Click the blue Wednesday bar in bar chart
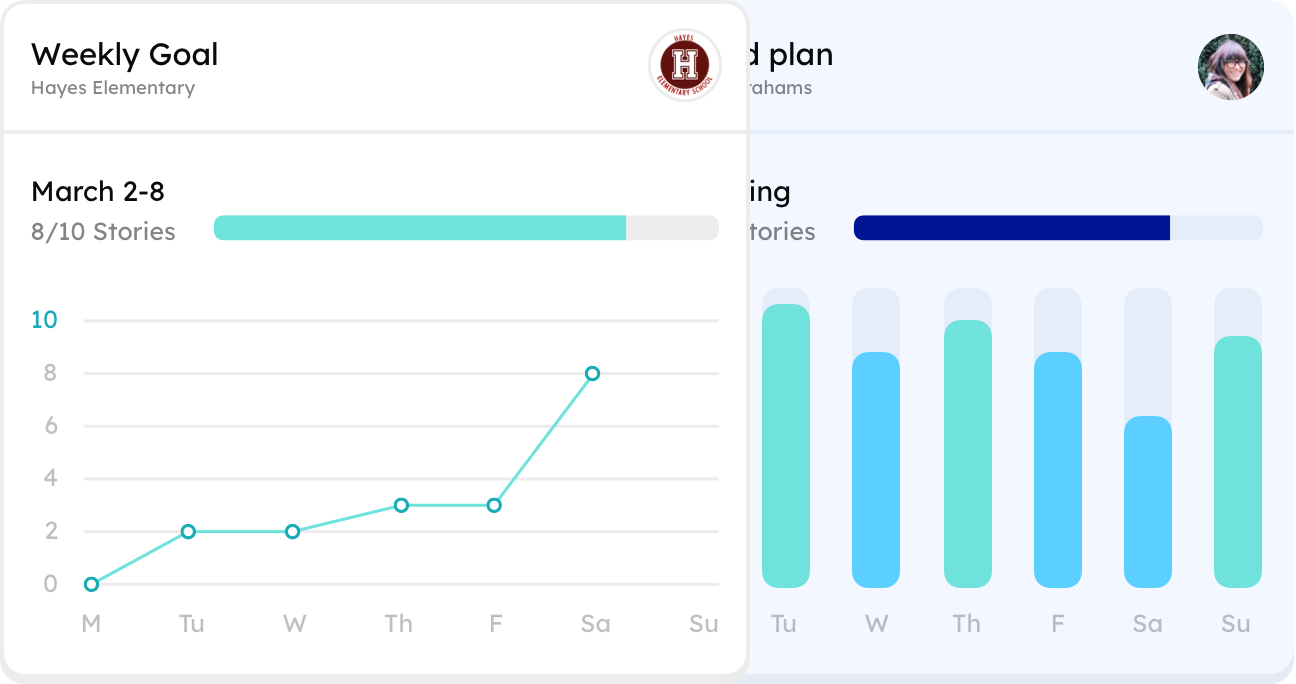Viewport: 1296px width, 684px height. pyautogui.click(x=876, y=470)
